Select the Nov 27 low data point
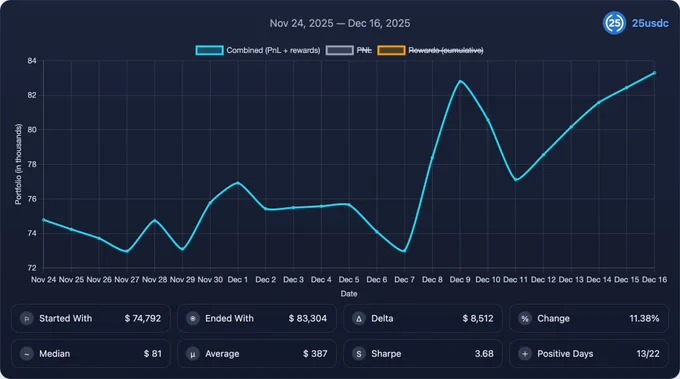This screenshot has height=379, width=680. coord(127,251)
